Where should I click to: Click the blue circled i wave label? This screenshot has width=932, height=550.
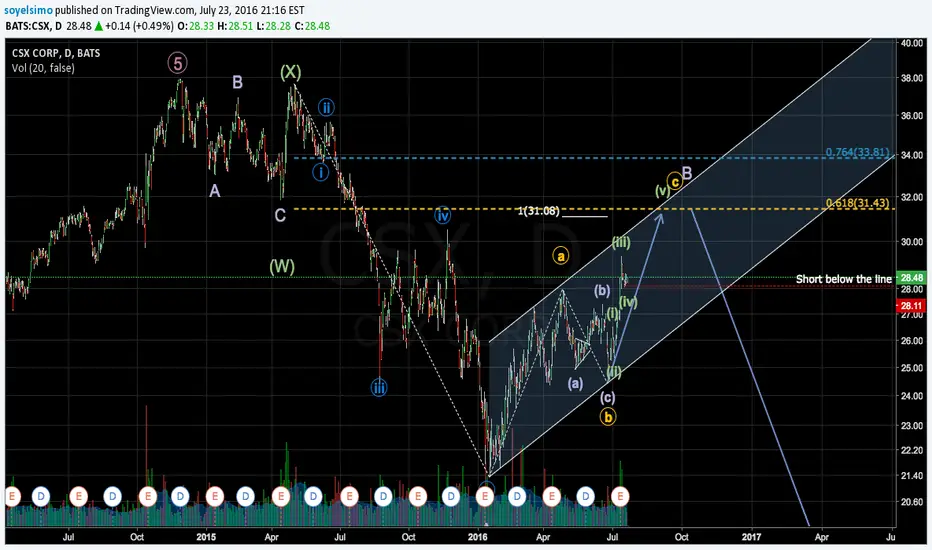pyautogui.click(x=320, y=172)
